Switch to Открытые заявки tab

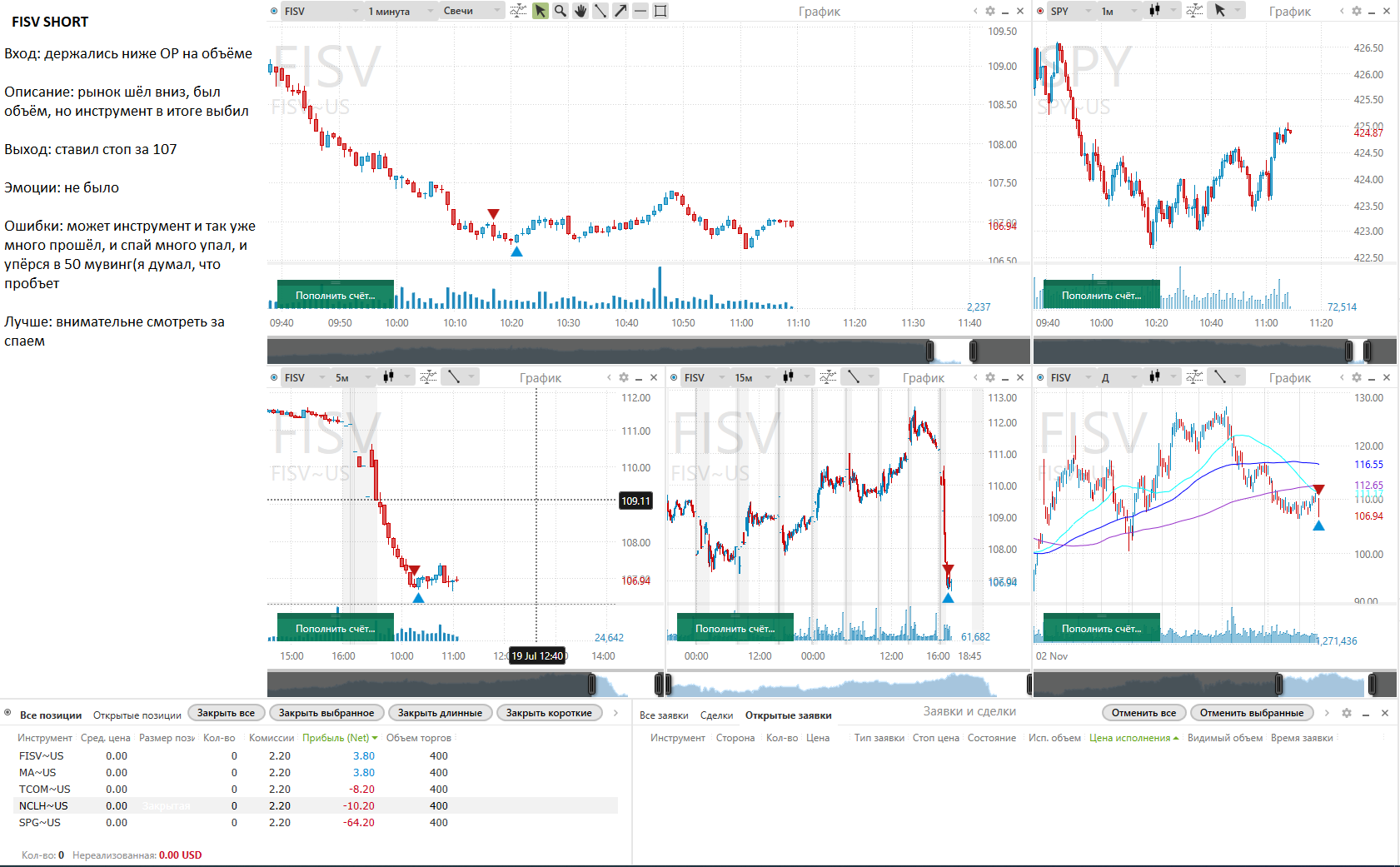(788, 715)
